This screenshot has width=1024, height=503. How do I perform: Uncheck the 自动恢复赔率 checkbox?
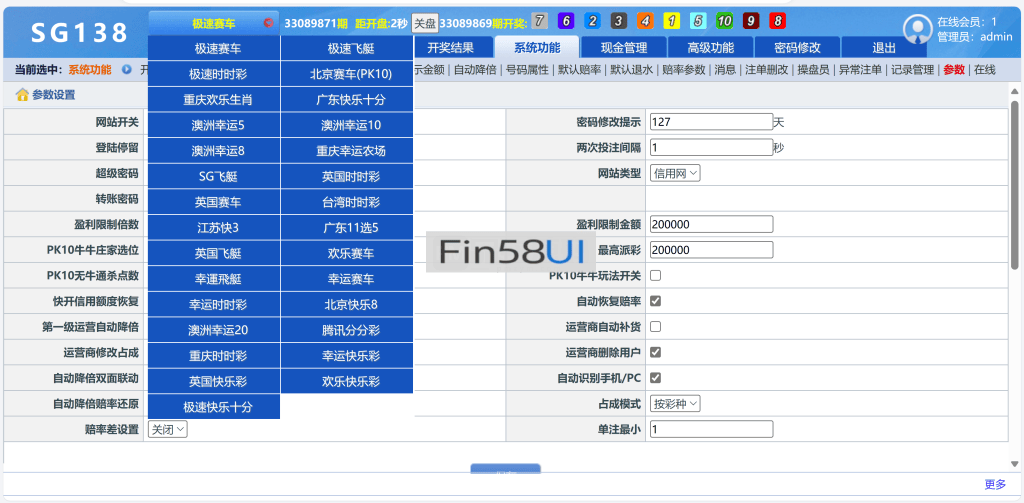(x=656, y=301)
